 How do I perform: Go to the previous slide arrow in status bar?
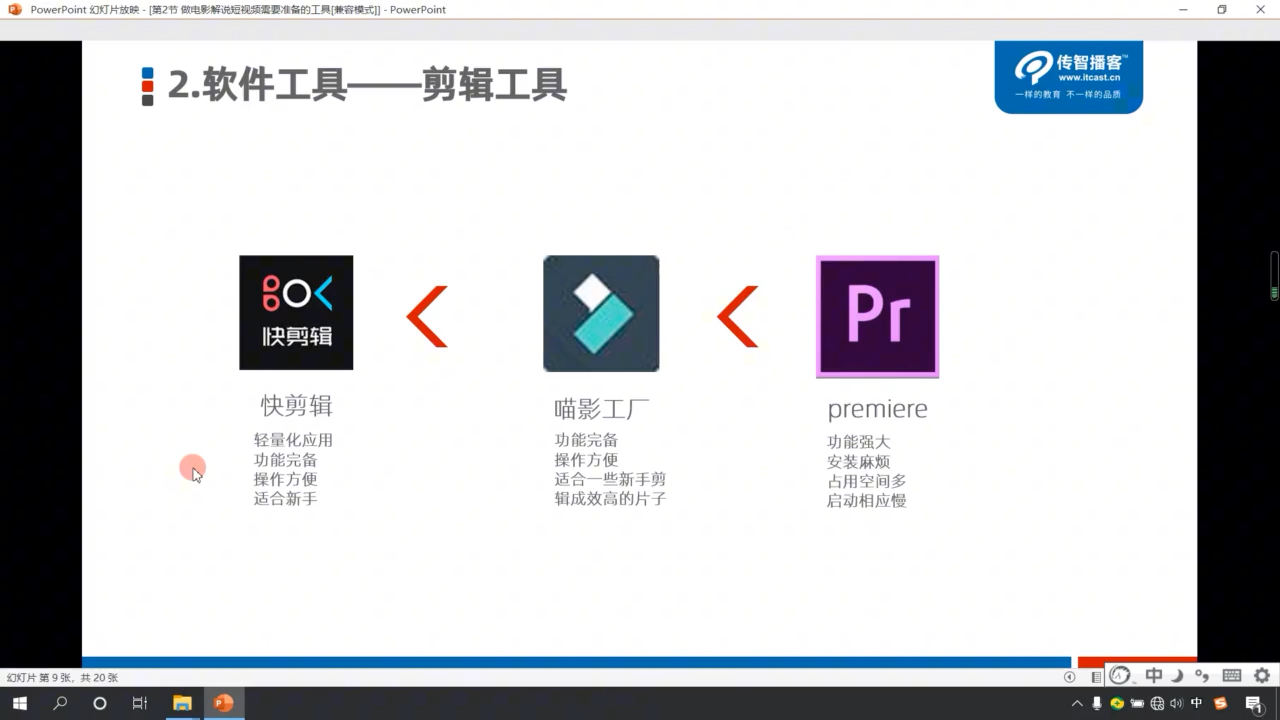(1070, 677)
